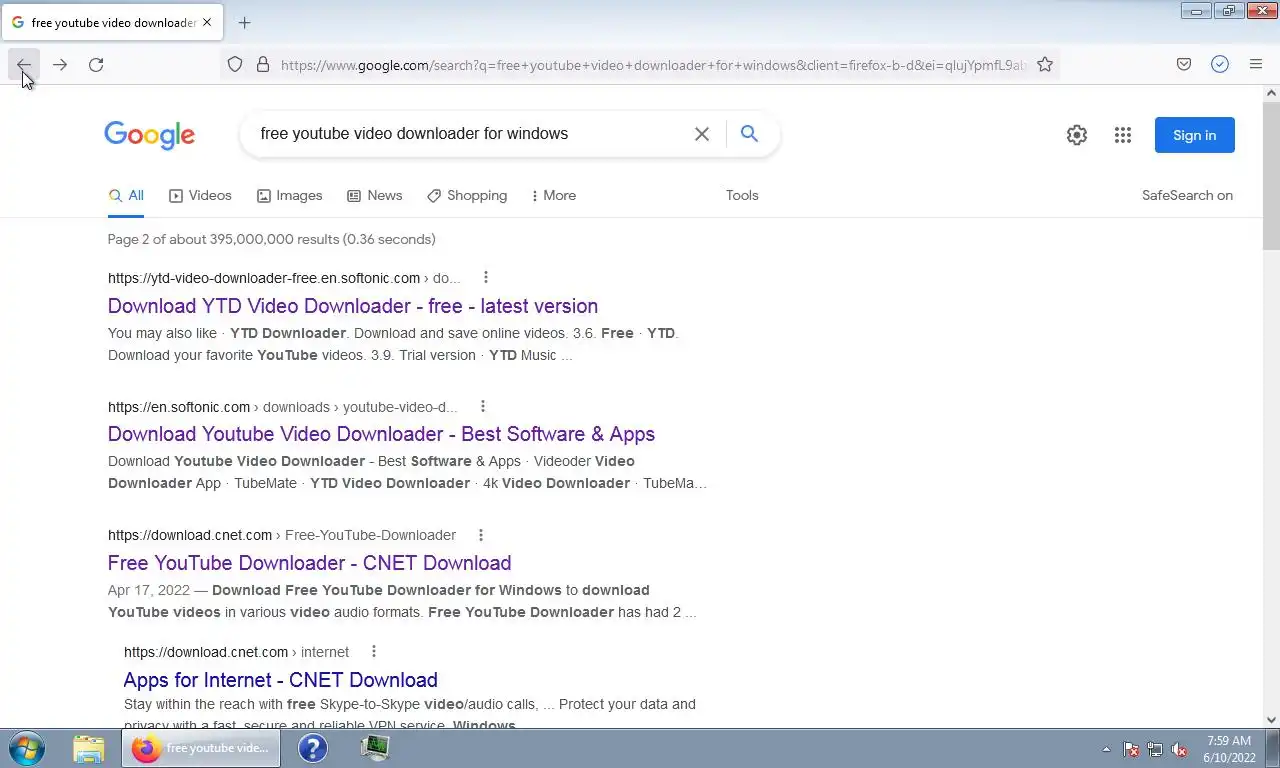
Task: Open Download Youtube Video Downloader Best Software link
Action: [x=381, y=434]
